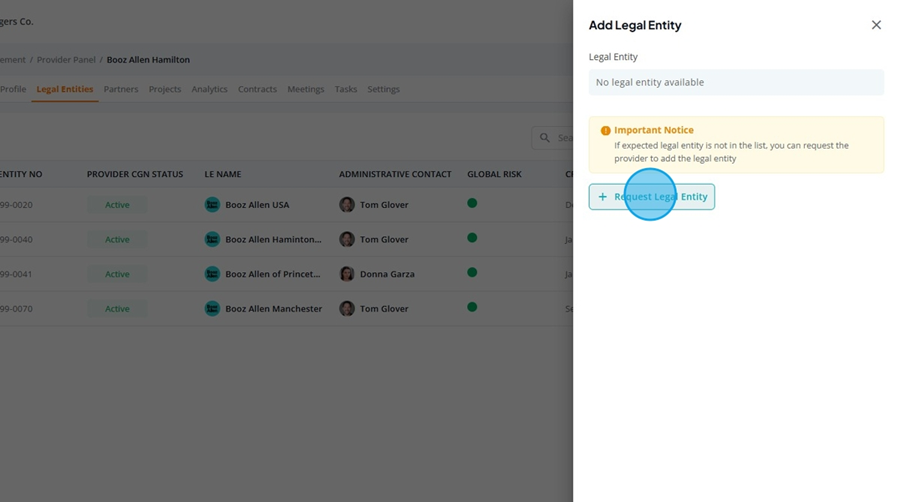Screen dimensions: 900x502
Task: Click Tom Glover avatar in Booz Allen USA row
Action: [x=347, y=205]
